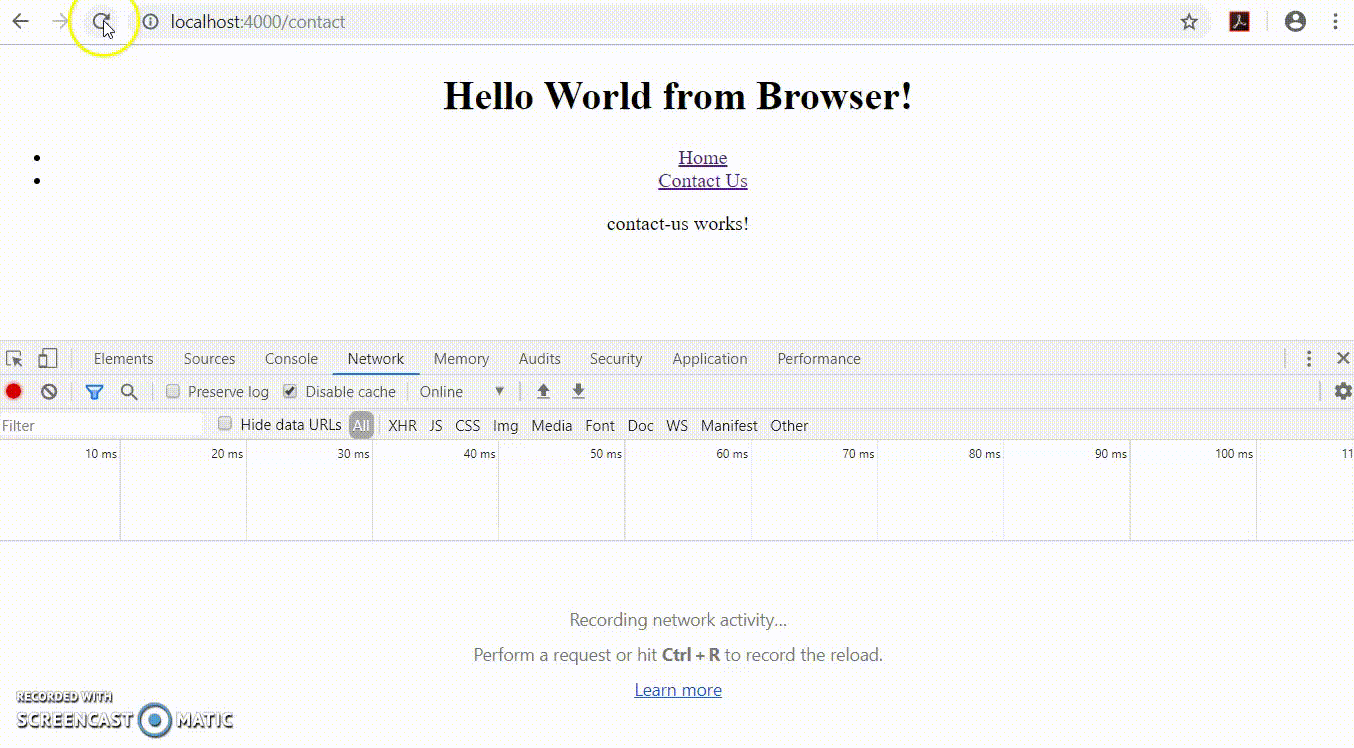
Task: Open the Contact Us link
Action: click(702, 180)
